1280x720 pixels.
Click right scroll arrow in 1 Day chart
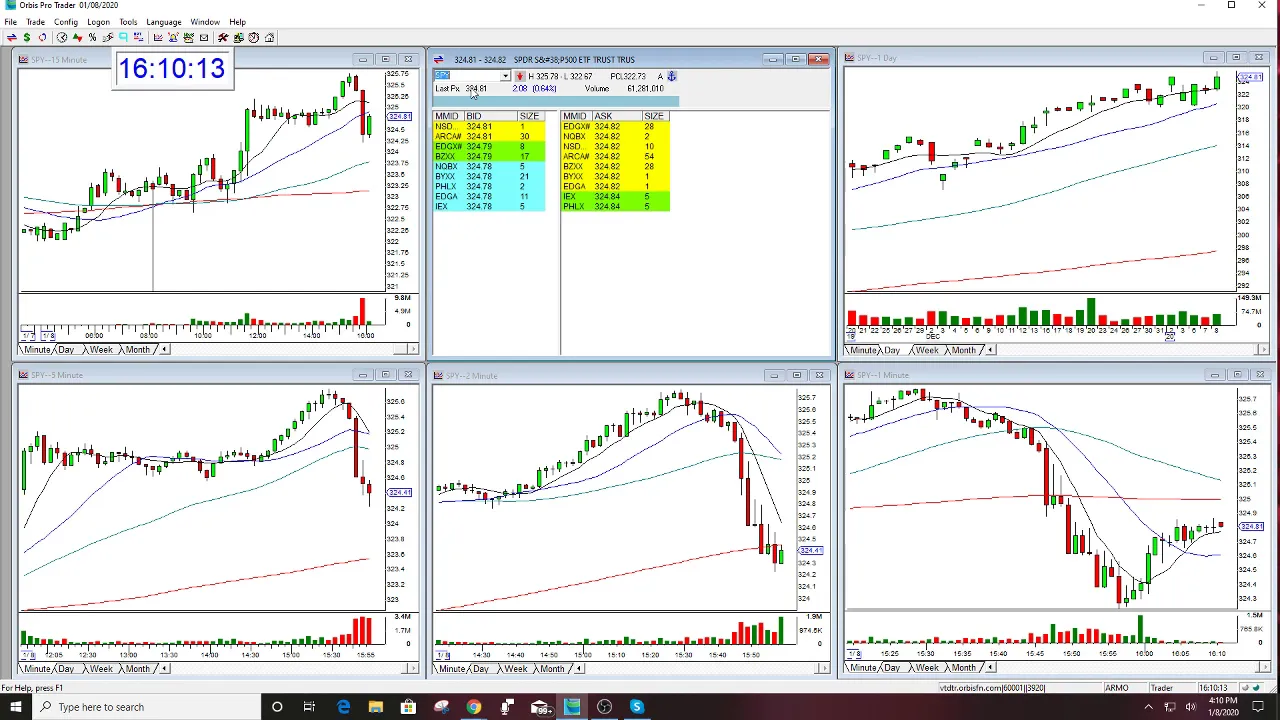(x=1264, y=351)
